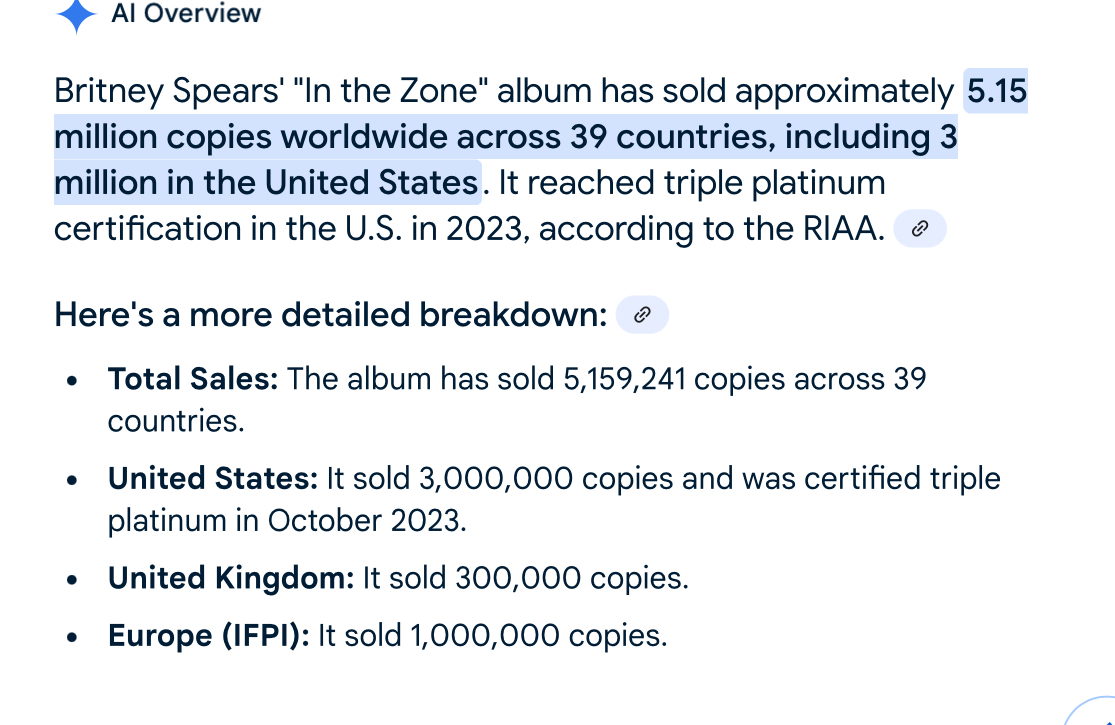
Task: Click the quoted "In the Zone" album title
Action: (390, 91)
